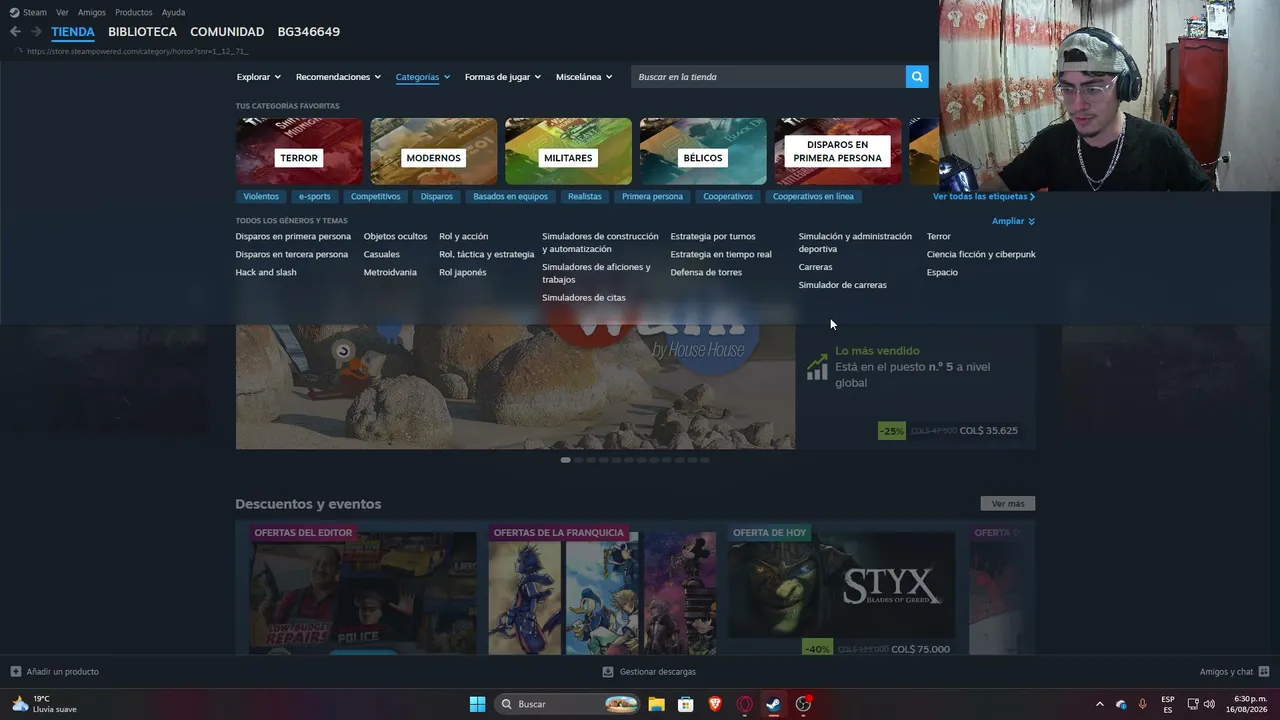1280x720 pixels.
Task: Select the Cooperativos en línea tag
Action: pos(813,196)
